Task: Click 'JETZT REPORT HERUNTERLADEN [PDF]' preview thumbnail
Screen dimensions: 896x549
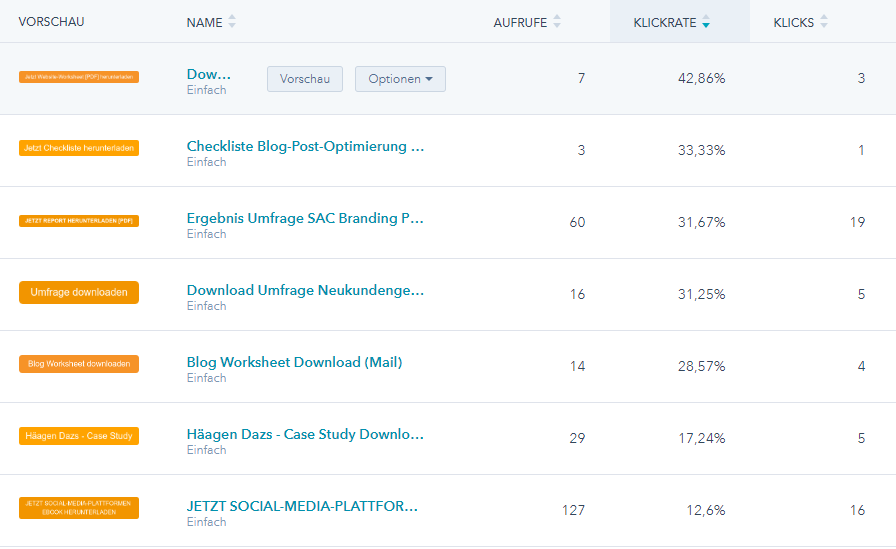Action: point(79,220)
